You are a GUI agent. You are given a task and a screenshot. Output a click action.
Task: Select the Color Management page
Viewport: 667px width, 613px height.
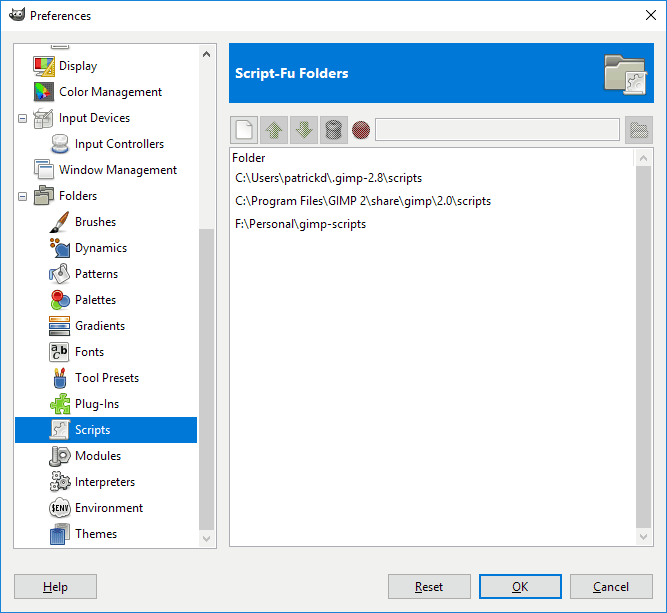pos(110,92)
